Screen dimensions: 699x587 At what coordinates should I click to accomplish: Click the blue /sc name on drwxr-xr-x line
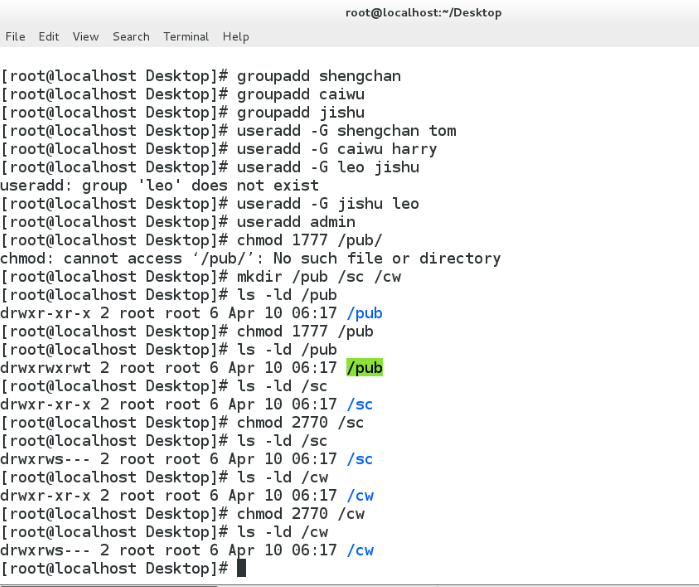[360, 405]
